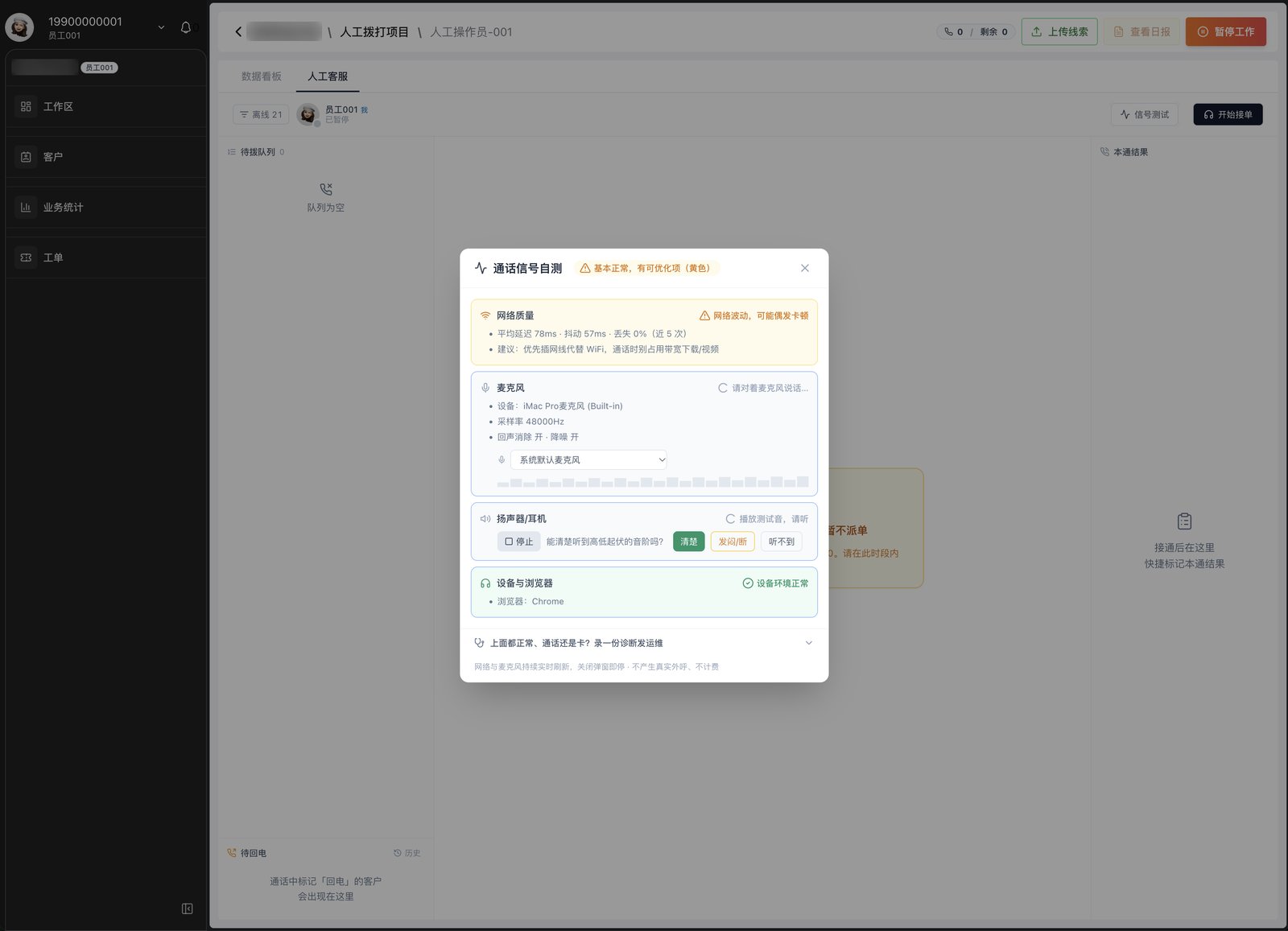The height and width of the screenshot is (931, 1288).
Task: Click the 开始接单 button
Action: (x=1228, y=114)
